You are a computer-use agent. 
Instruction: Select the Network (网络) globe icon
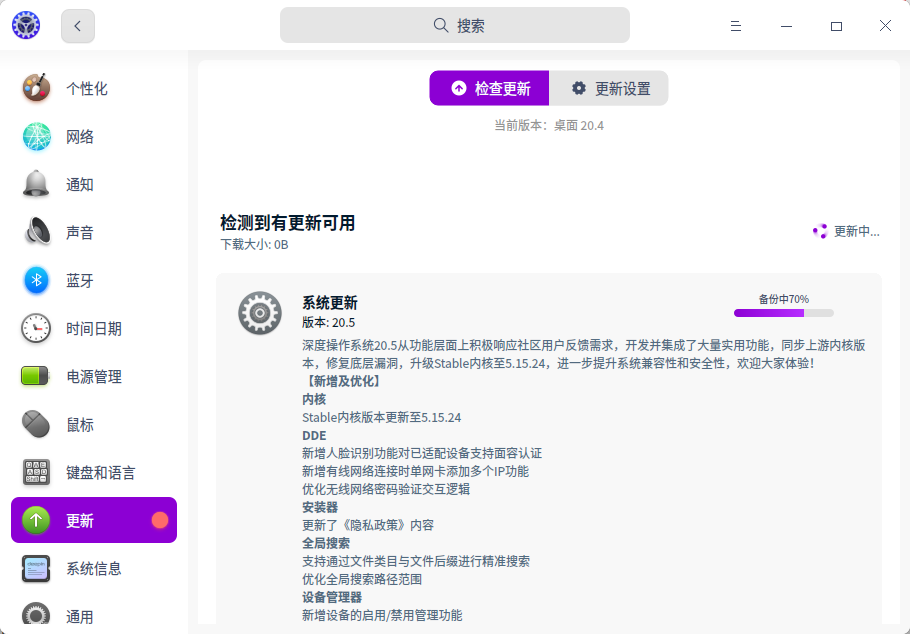tap(37, 137)
